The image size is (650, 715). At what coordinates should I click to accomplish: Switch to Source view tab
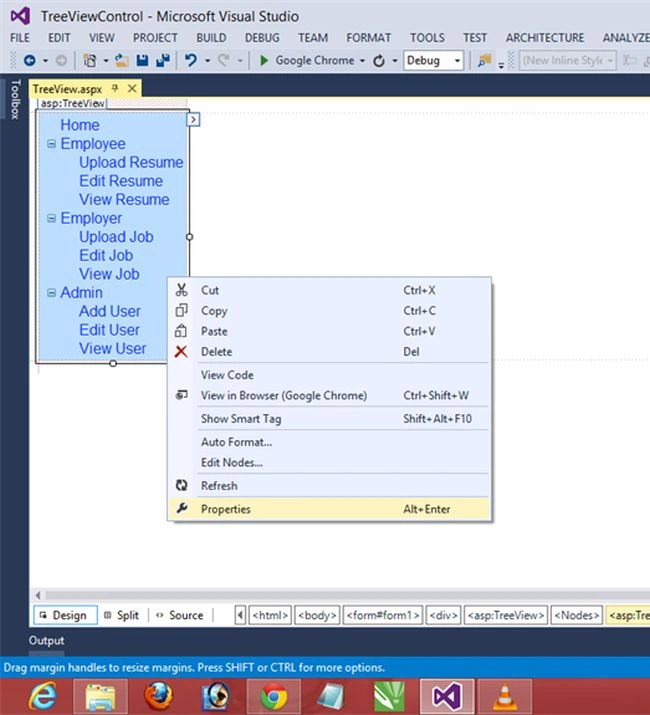pyautogui.click(x=180, y=615)
